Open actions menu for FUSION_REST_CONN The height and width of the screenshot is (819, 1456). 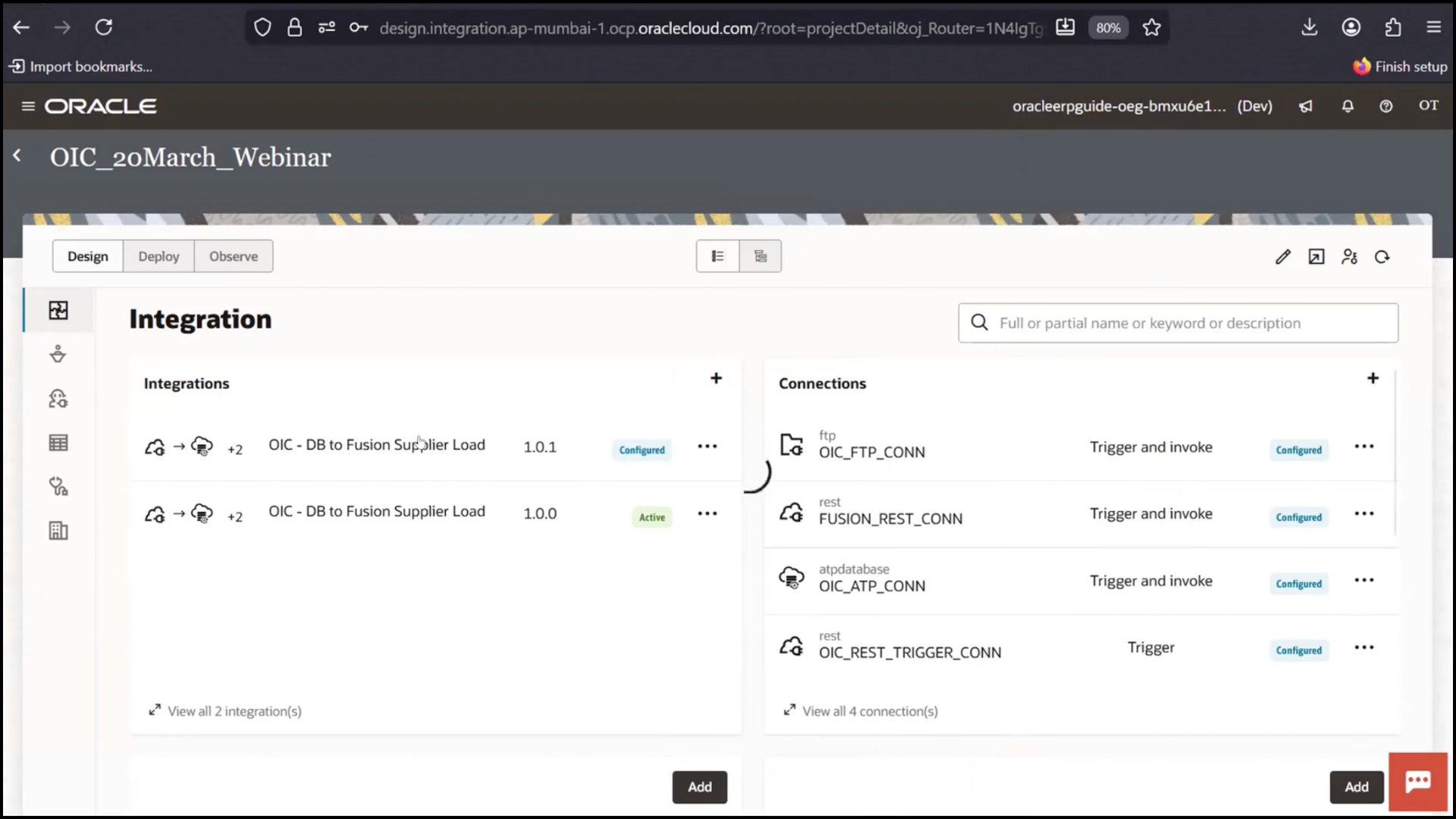click(1363, 513)
